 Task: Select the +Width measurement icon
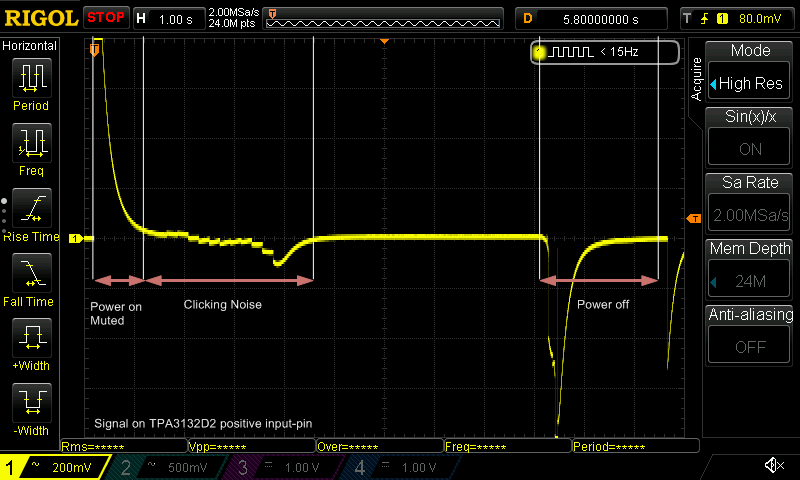click(31, 338)
